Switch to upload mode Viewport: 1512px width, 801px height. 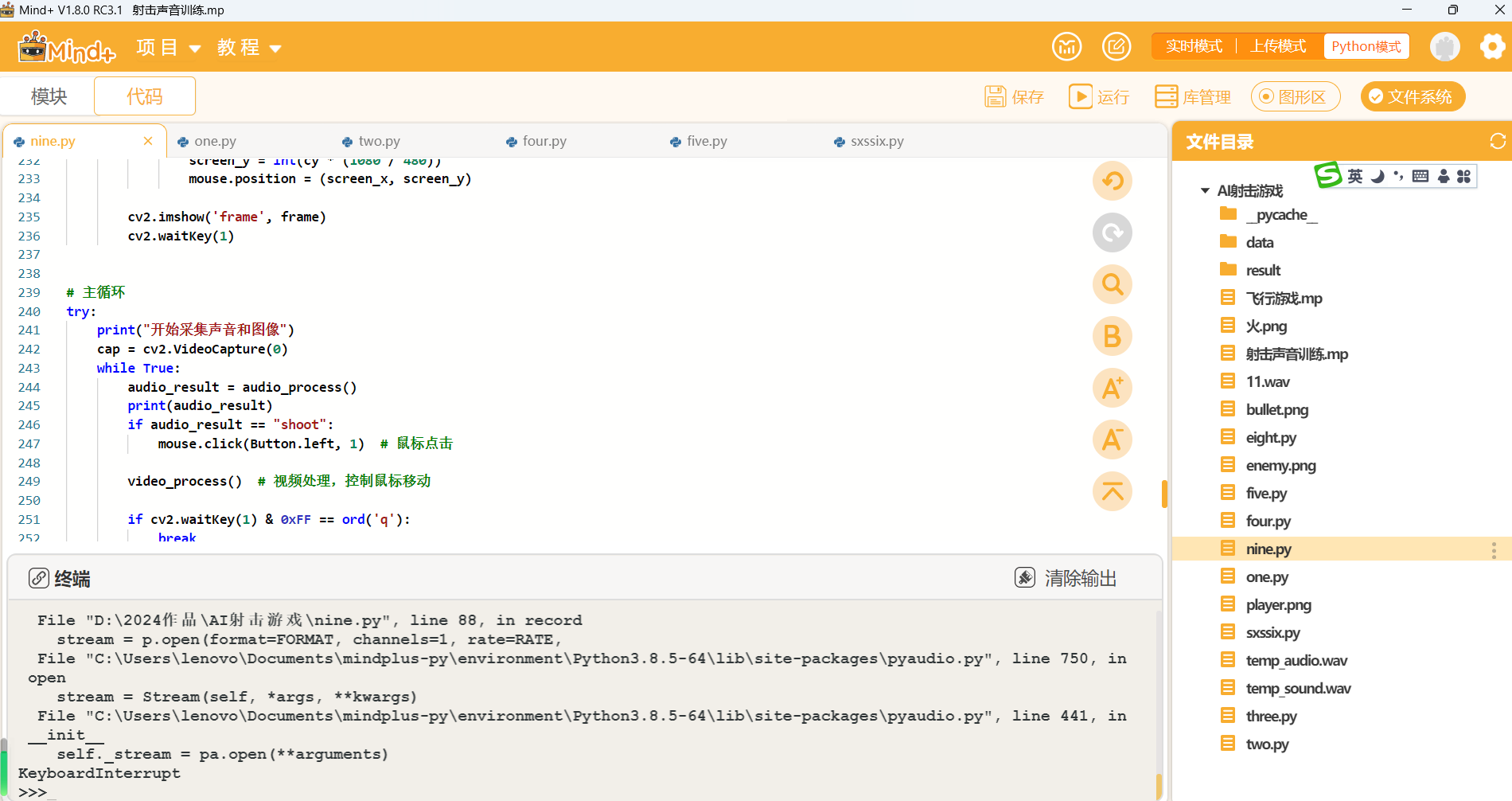tap(1278, 46)
